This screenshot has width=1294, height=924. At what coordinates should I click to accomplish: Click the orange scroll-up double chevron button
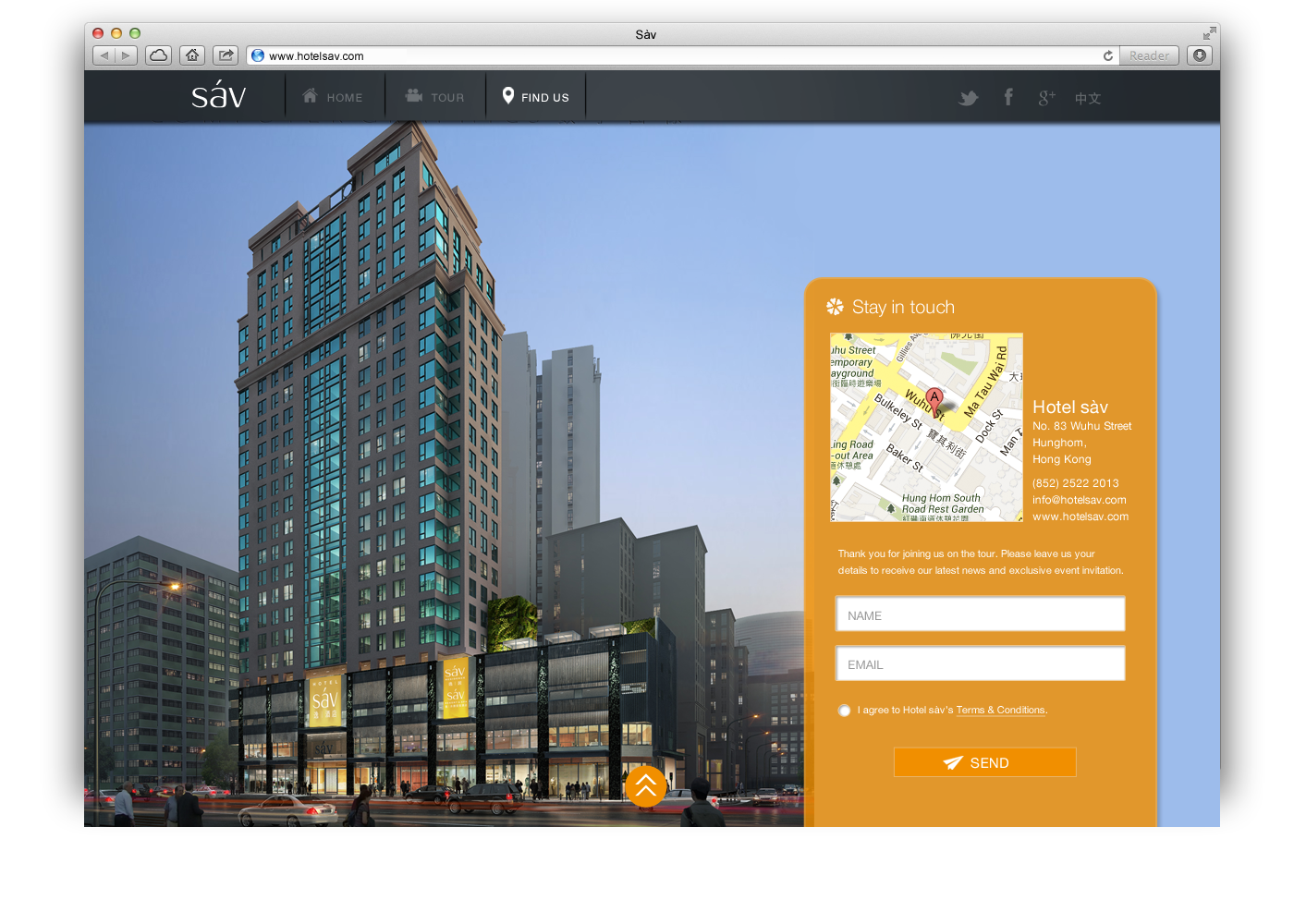646,786
